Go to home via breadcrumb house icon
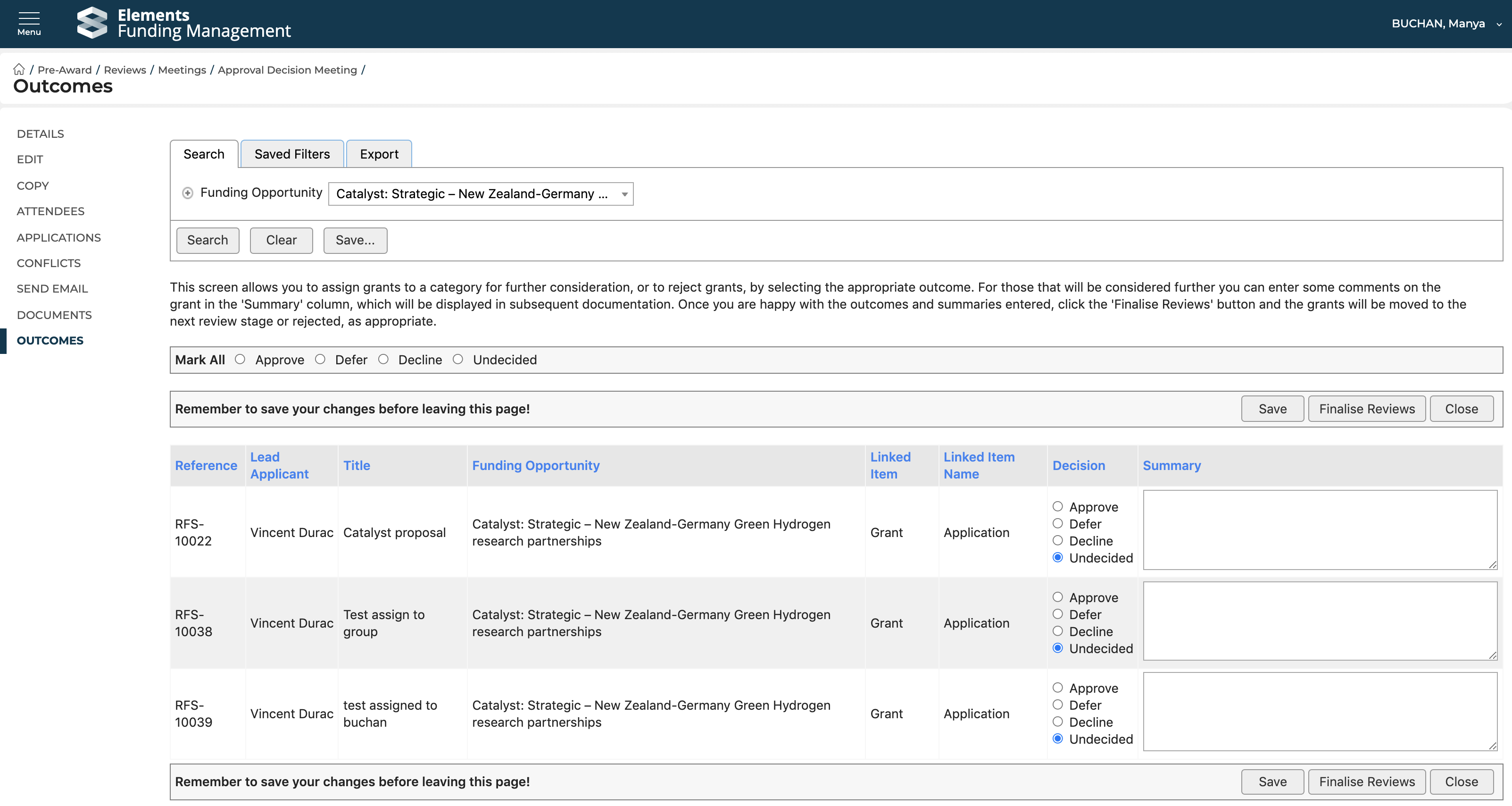 [x=19, y=69]
